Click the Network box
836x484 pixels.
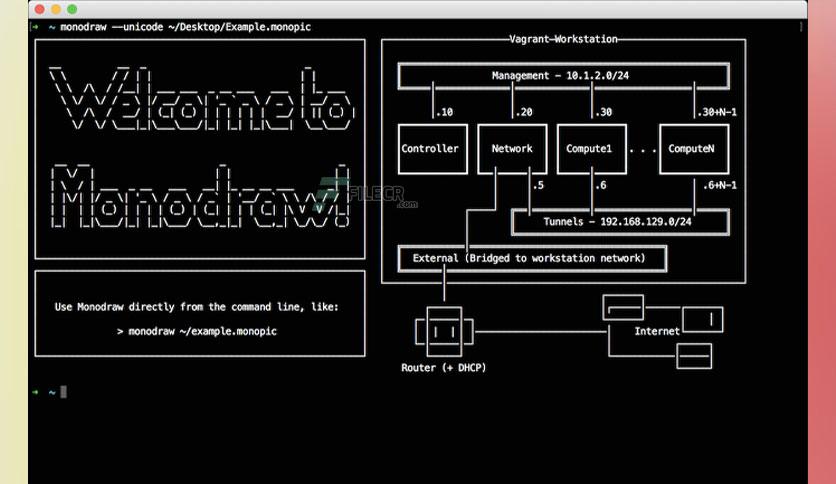[512, 149]
